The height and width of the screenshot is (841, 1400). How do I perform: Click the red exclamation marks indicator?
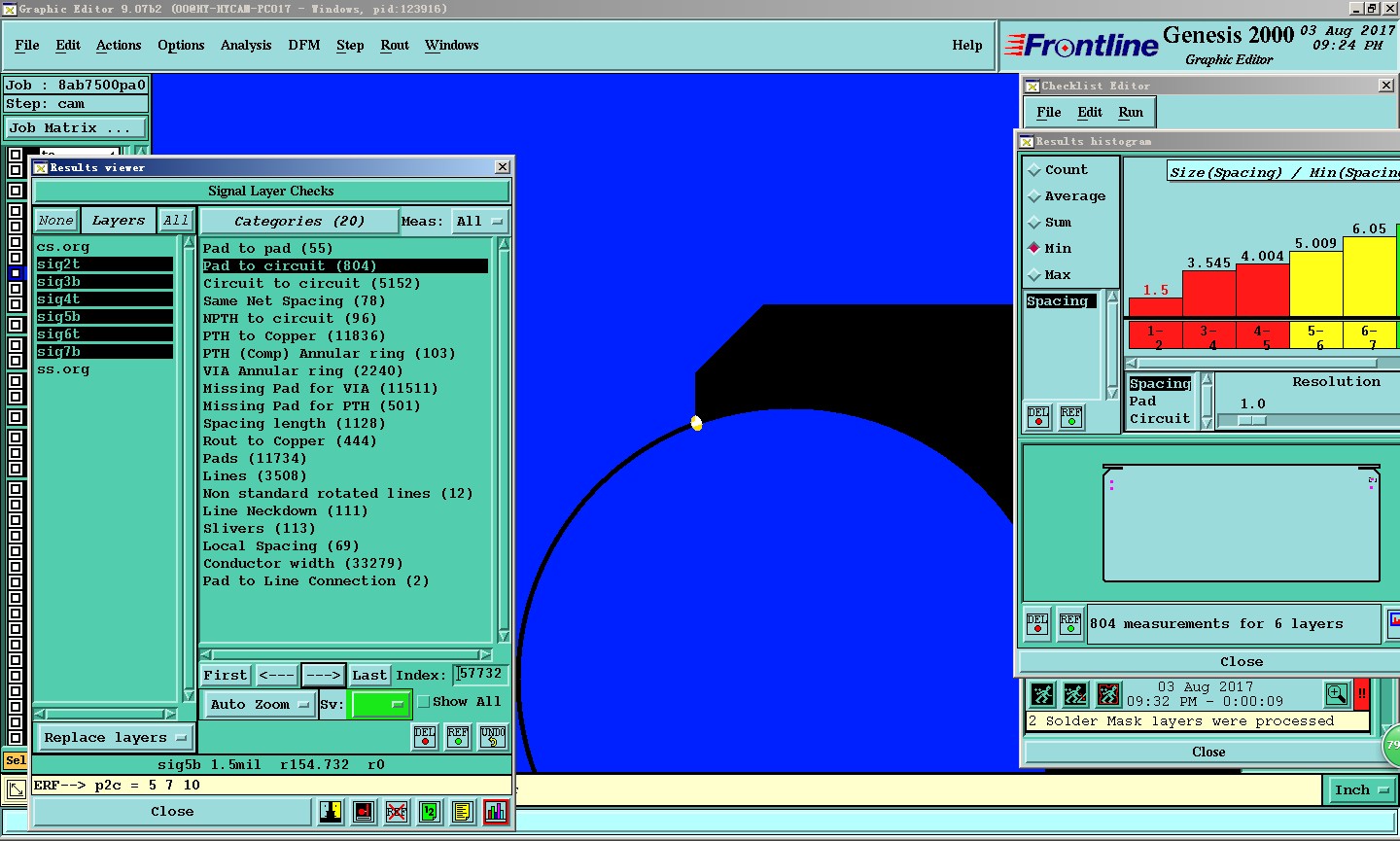[x=1361, y=694]
